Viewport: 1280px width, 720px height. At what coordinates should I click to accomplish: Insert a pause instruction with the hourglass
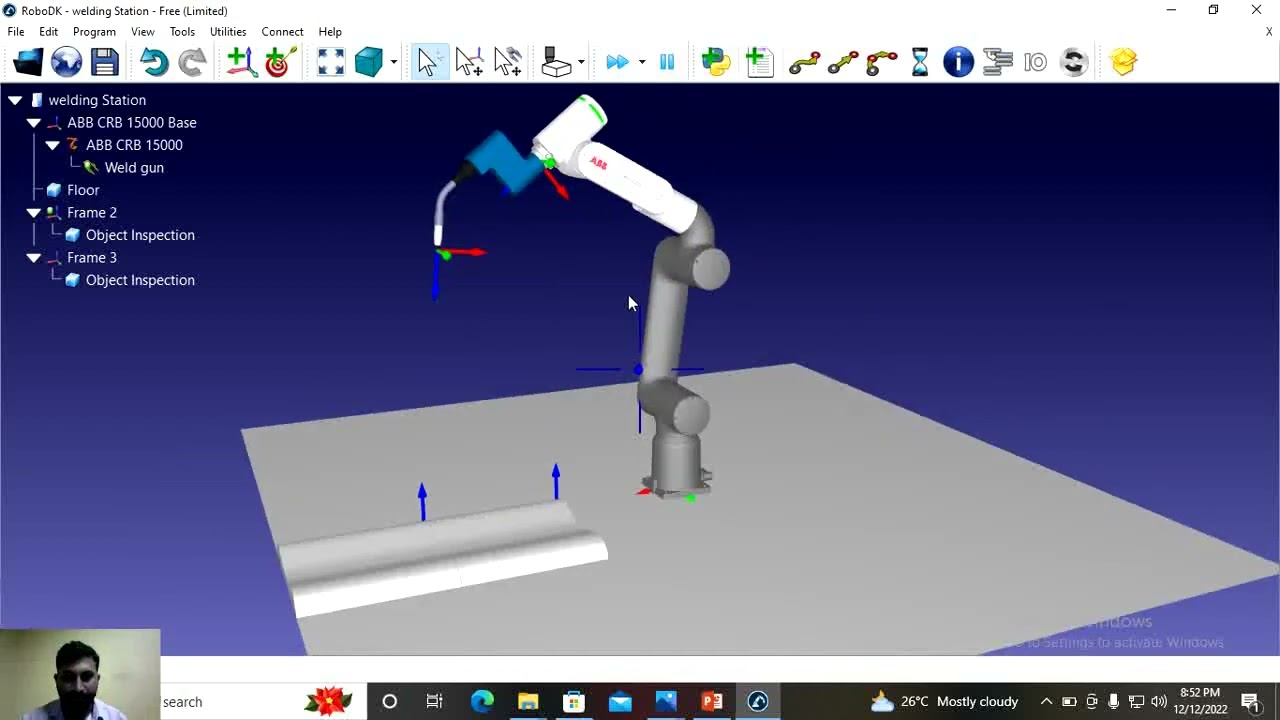[920, 62]
